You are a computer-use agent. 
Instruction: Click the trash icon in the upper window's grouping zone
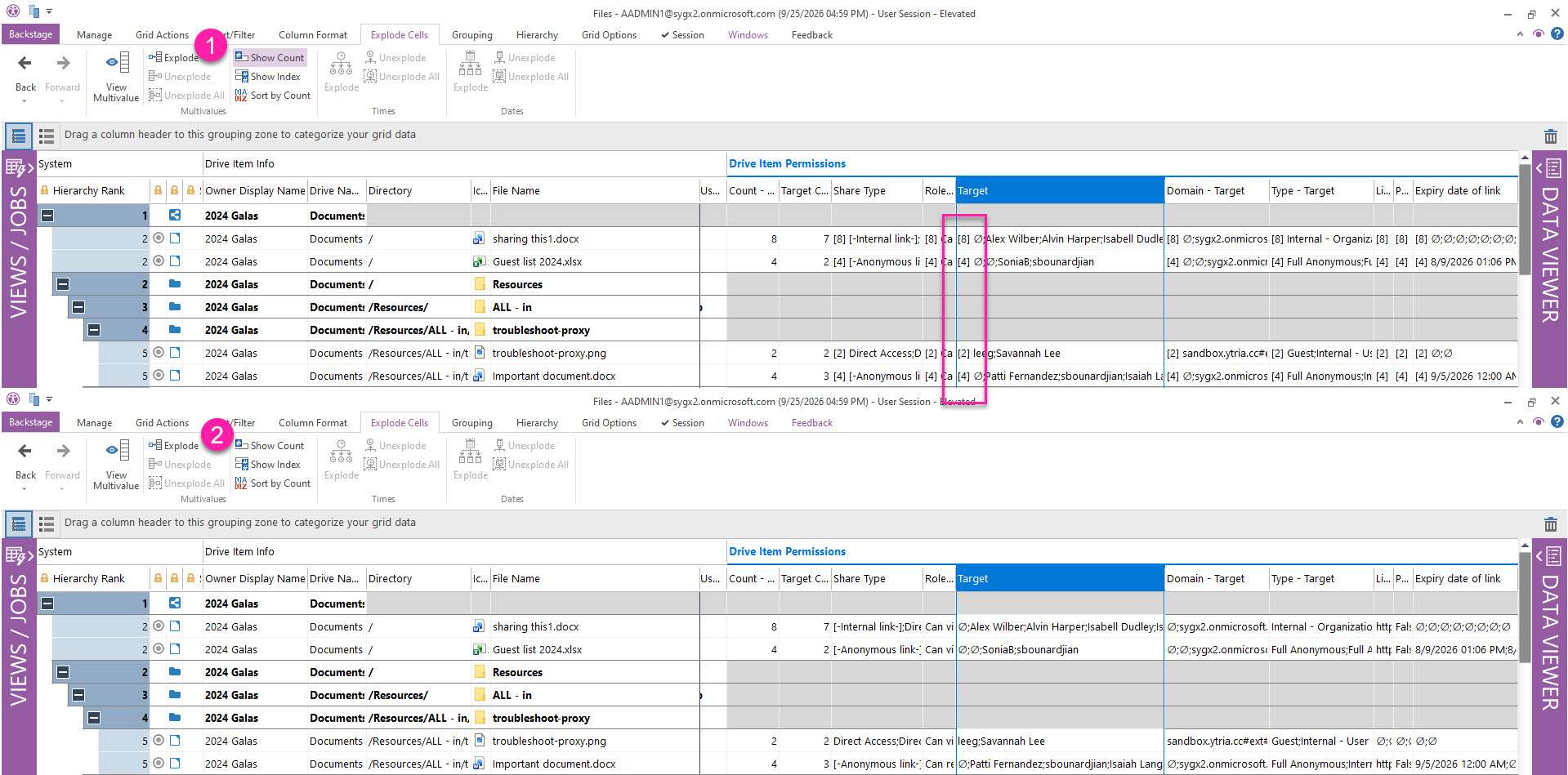(1550, 136)
